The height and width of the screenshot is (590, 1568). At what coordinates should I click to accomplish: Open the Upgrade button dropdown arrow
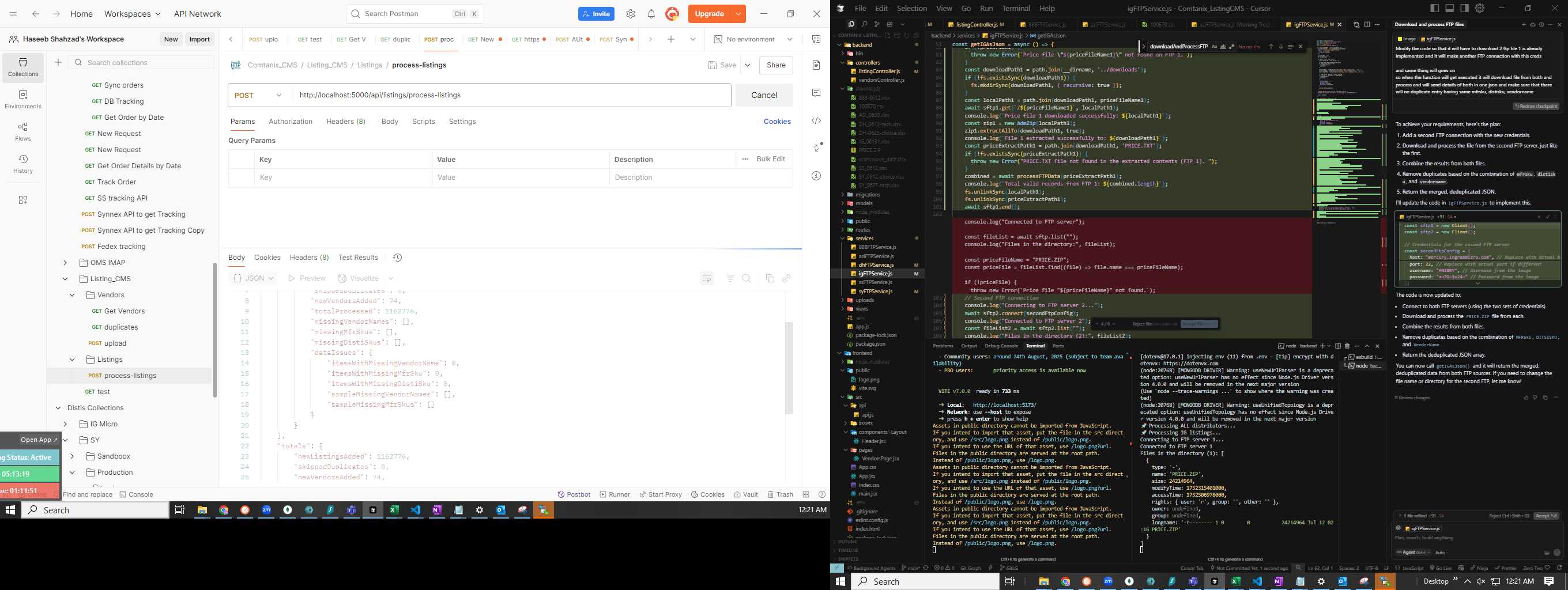pyautogui.click(x=738, y=13)
